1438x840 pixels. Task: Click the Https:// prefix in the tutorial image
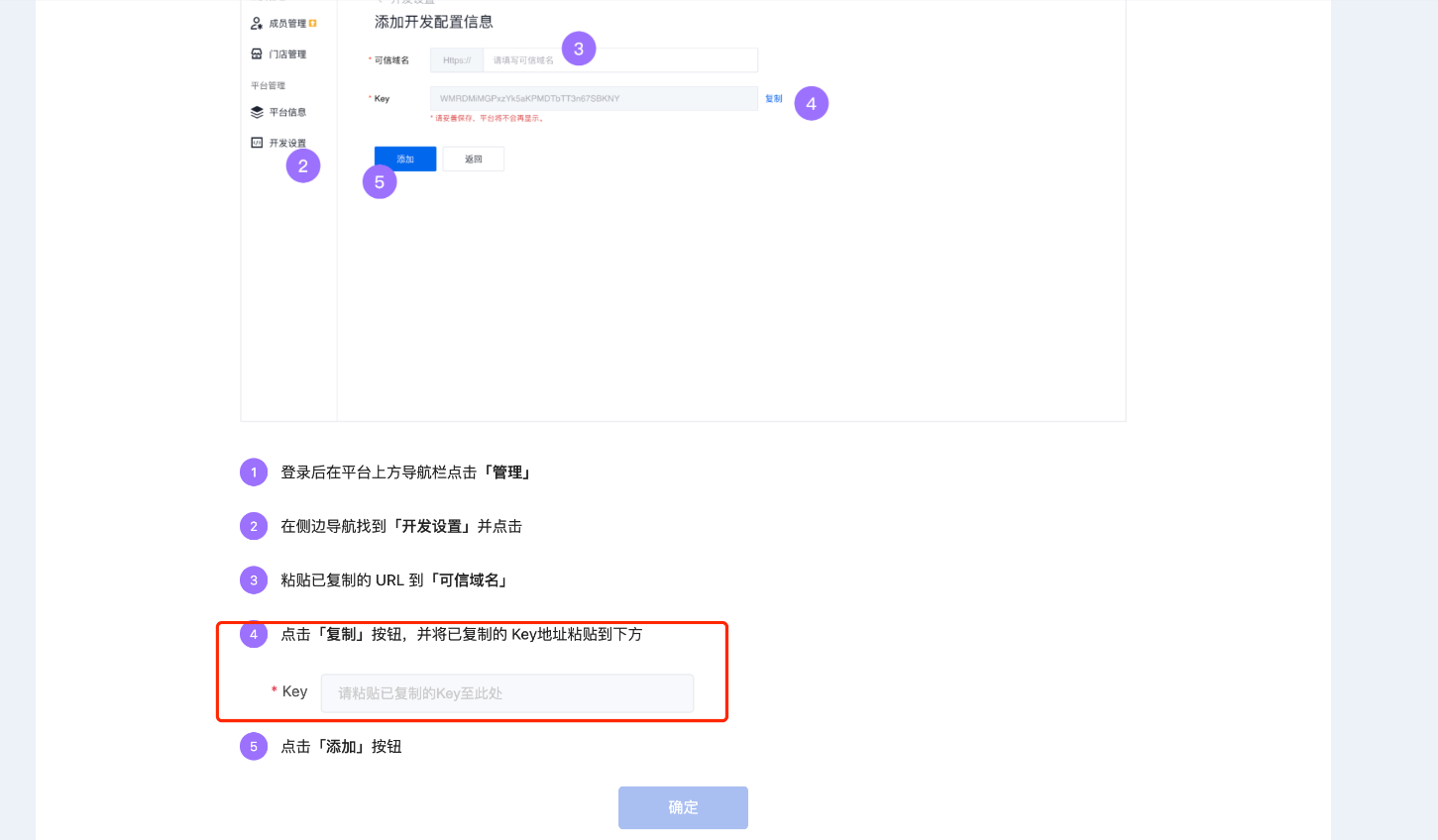[457, 60]
